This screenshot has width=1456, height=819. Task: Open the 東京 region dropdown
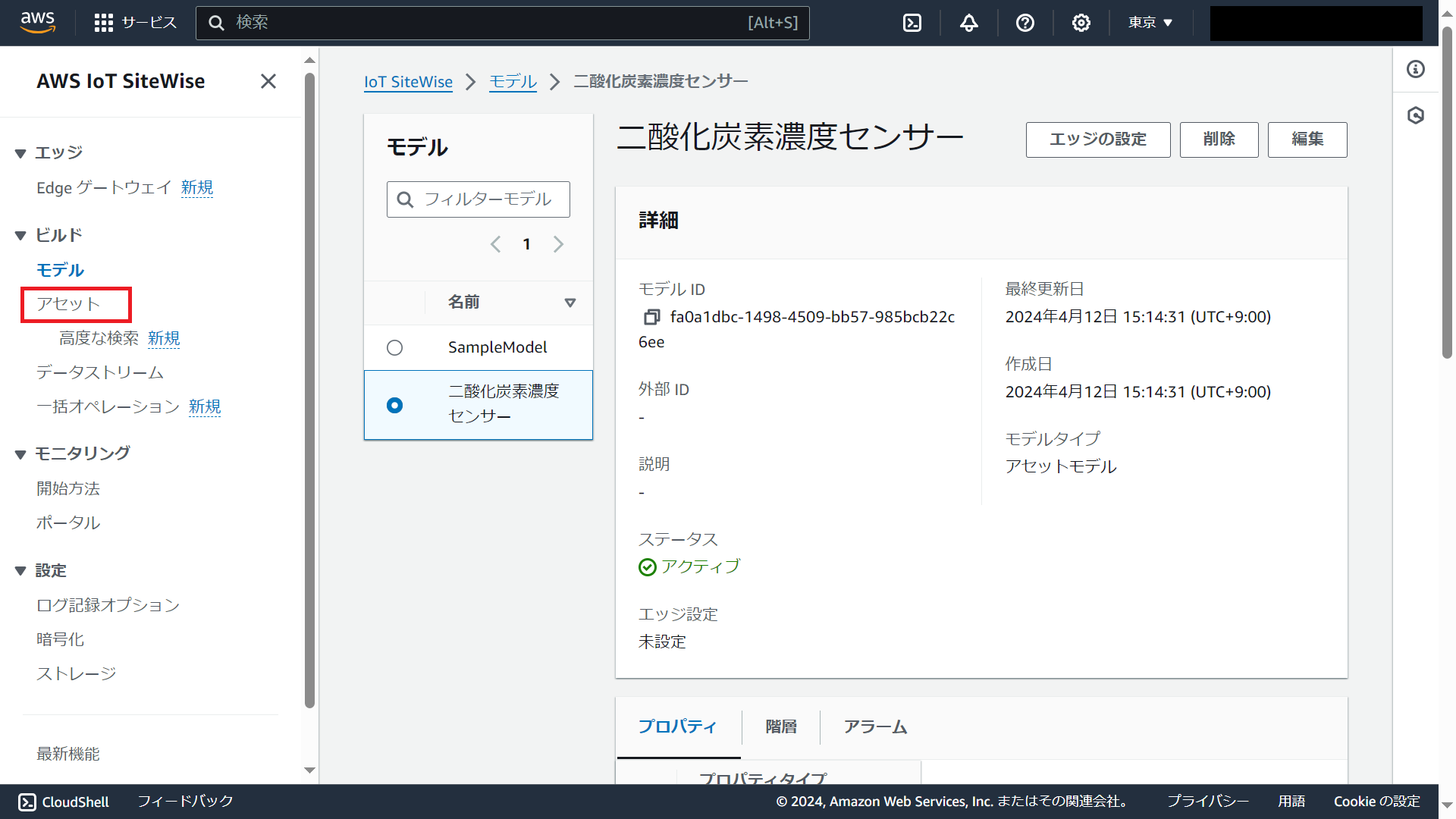click(1150, 23)
